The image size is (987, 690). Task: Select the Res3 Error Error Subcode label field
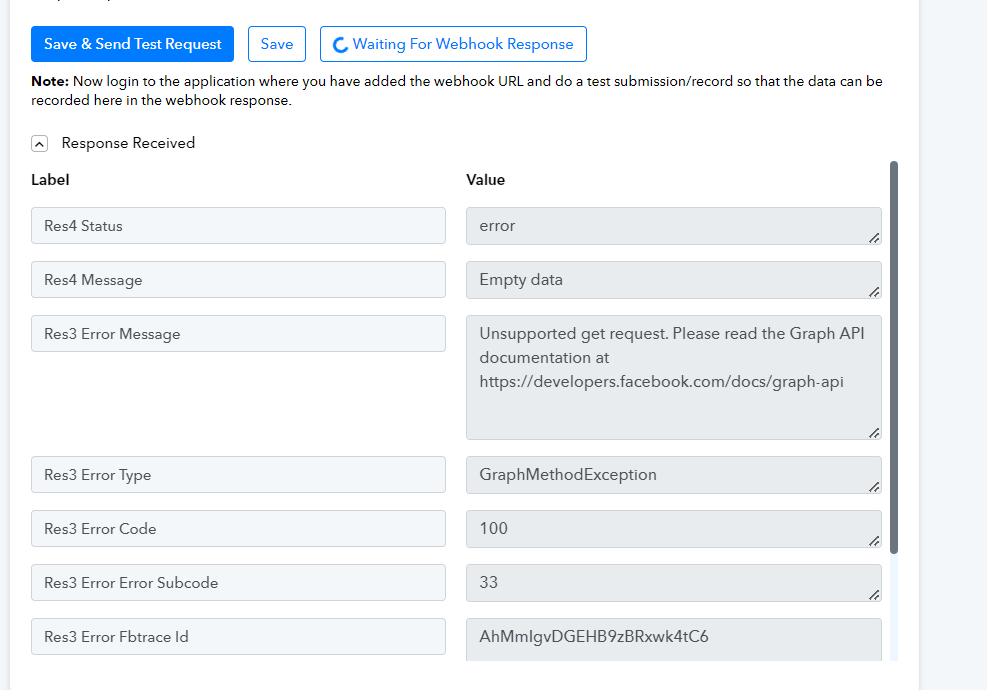(x=238, y=583)
